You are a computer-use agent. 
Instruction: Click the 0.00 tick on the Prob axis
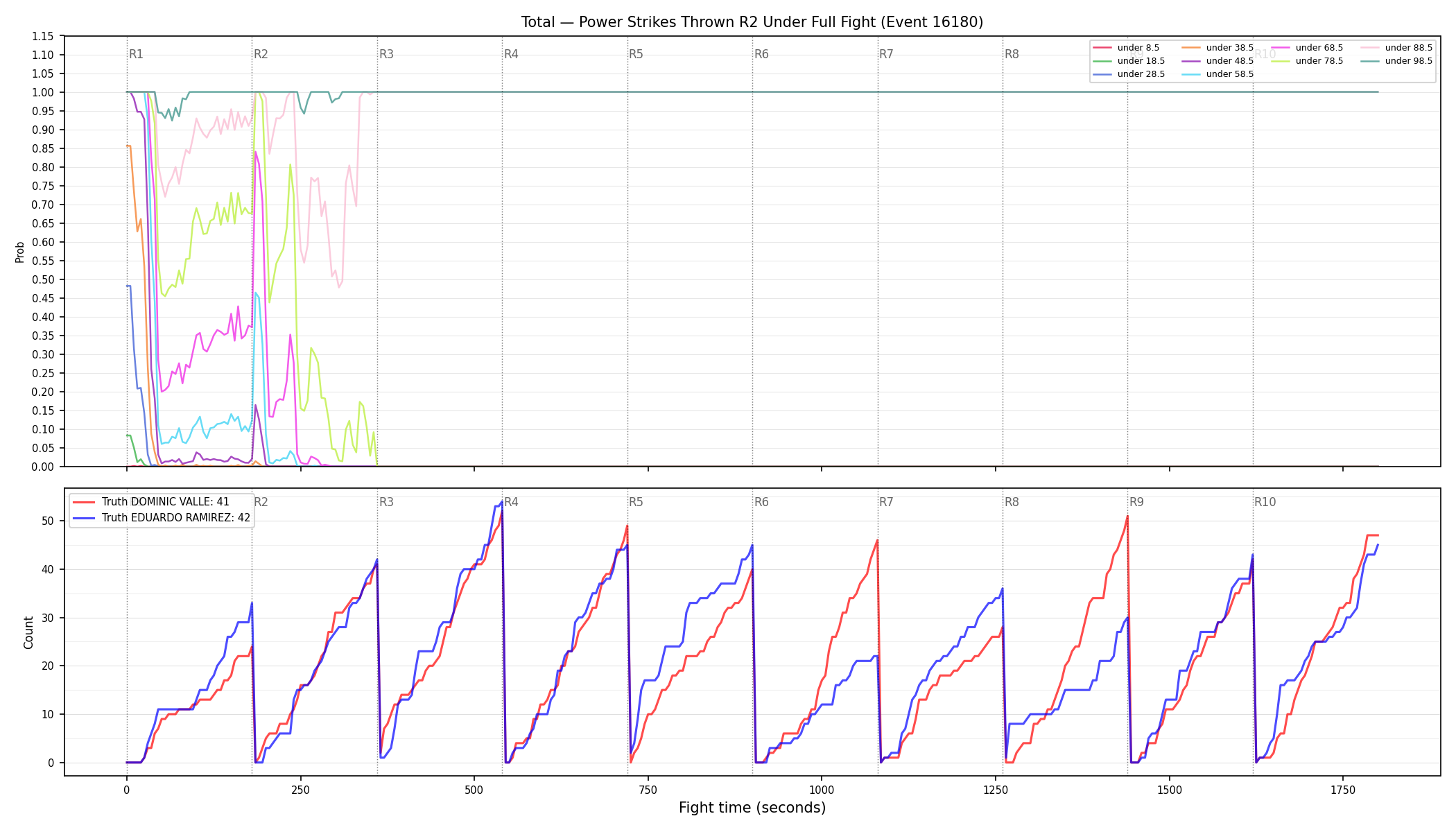click(x=43, y=467)
